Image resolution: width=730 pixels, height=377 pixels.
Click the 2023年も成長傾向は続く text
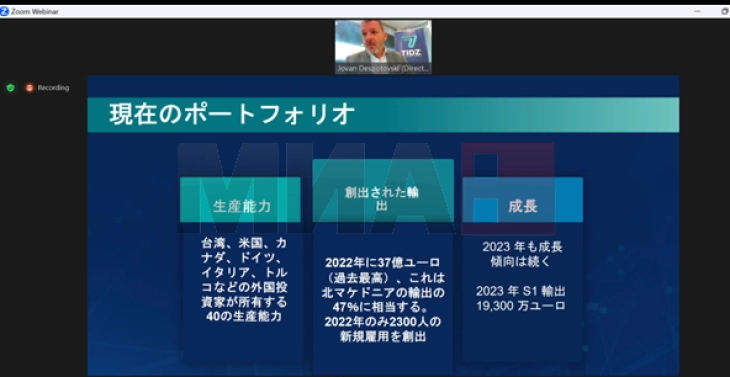522,254
